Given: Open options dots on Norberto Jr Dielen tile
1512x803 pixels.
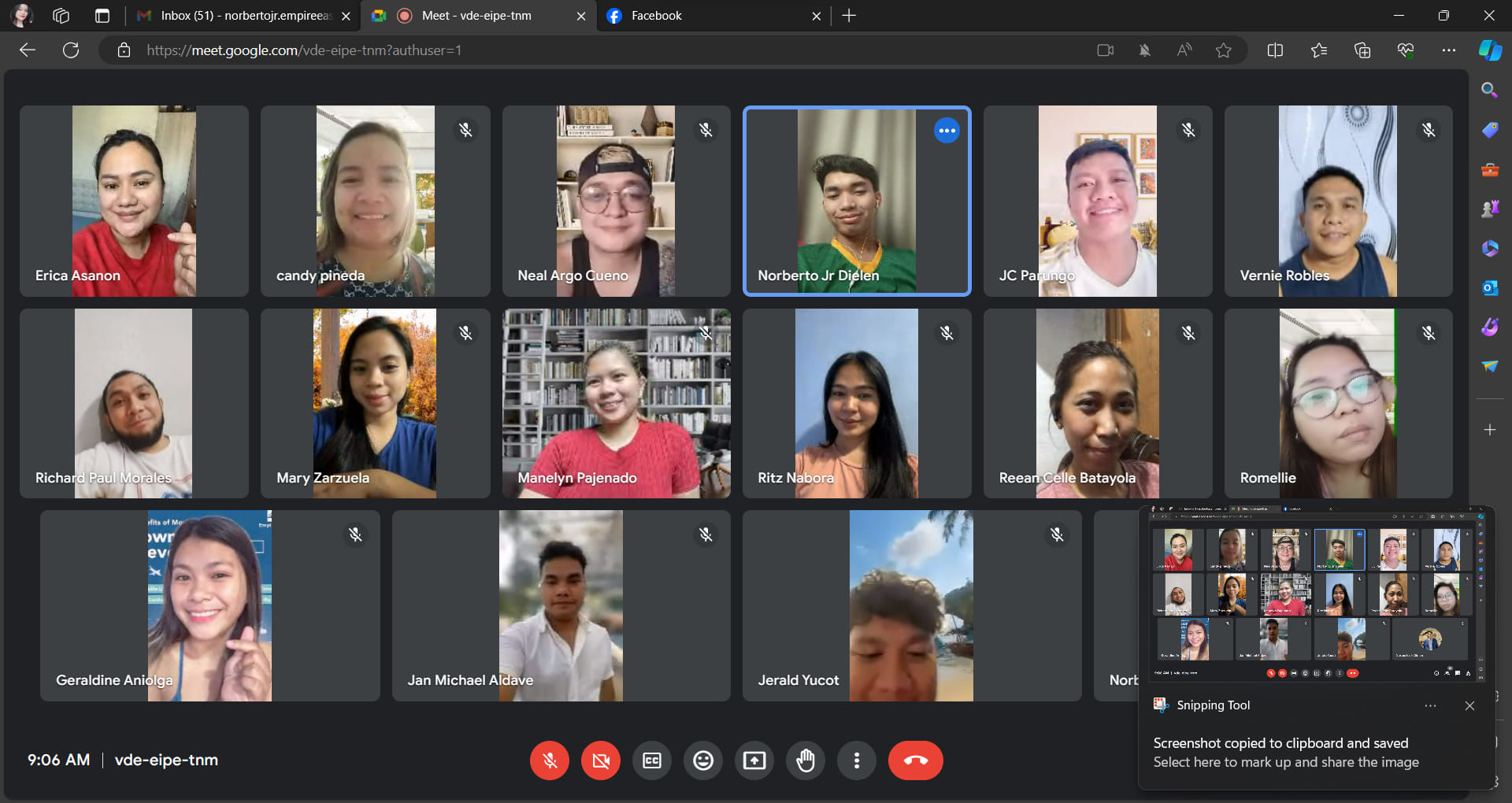Looking at the screenshot, I should tap(947, 131).
